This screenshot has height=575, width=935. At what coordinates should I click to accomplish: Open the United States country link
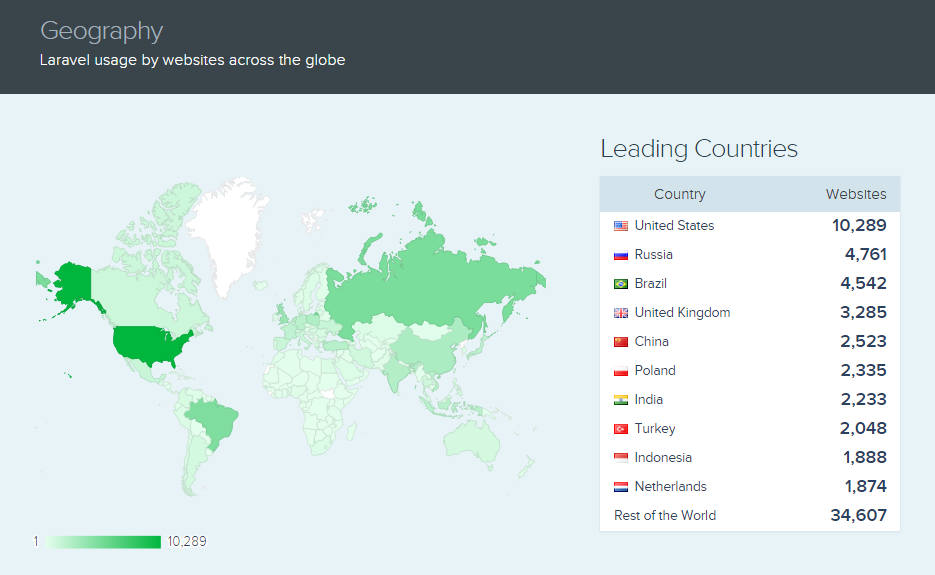tap(674, 226)
